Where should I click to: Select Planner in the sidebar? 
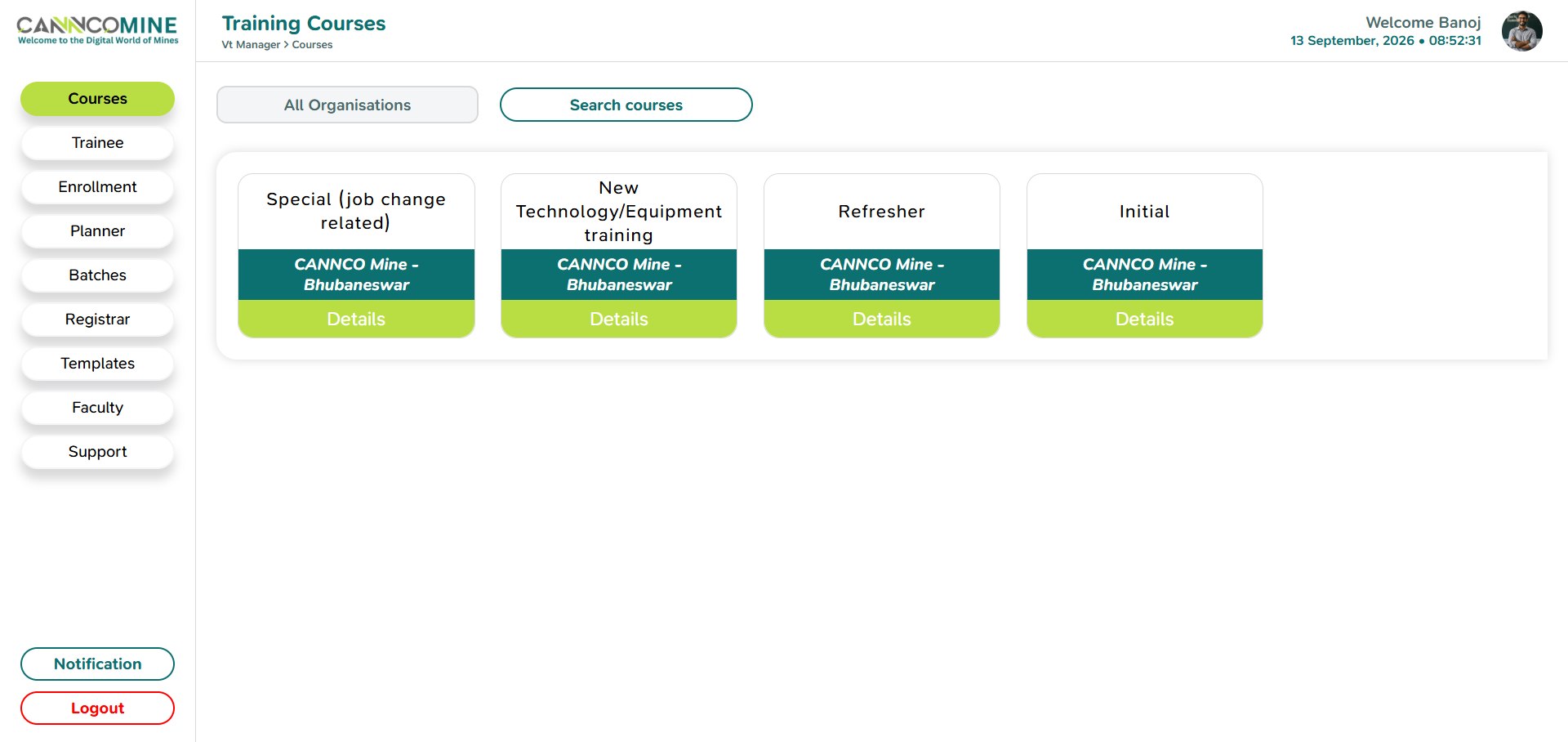(x=97, y=231)
